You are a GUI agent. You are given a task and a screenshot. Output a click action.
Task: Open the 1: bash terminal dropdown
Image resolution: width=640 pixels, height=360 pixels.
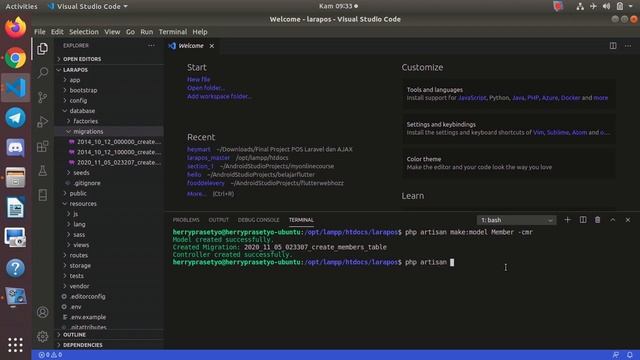tap(516, 220)
